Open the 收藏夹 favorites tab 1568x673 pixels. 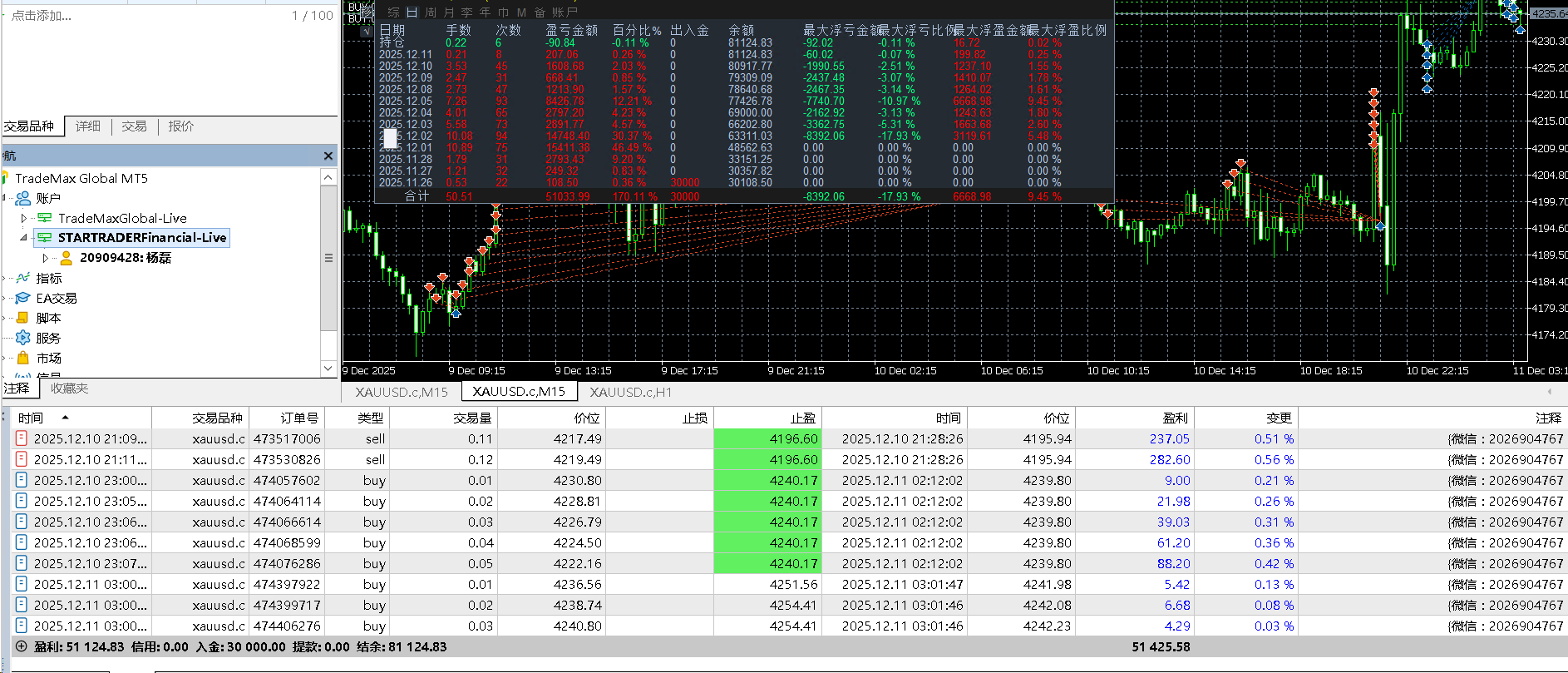(x=69, y=388)
